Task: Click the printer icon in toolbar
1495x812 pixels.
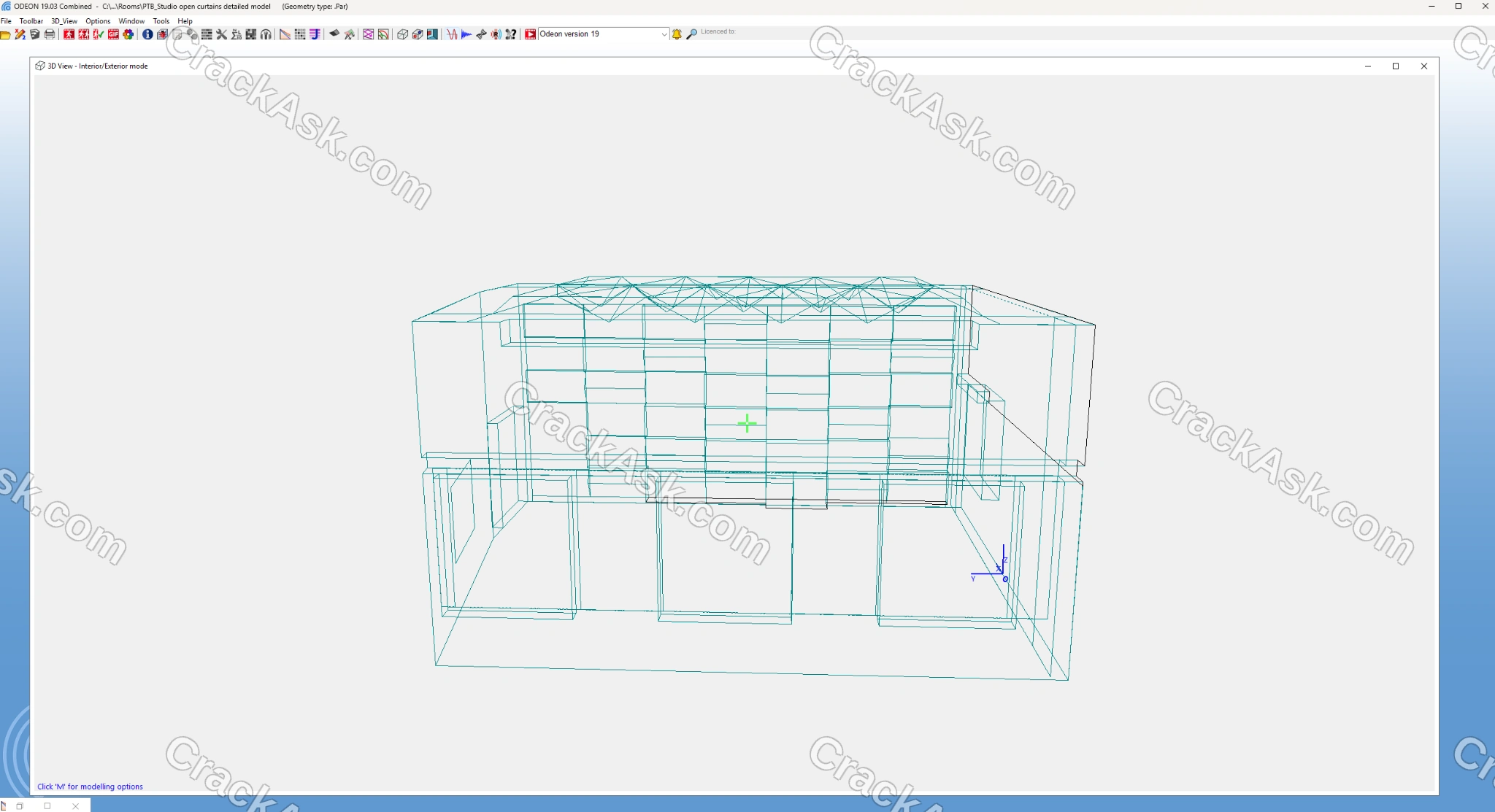Action: pyautogui.click(x=50, y=34)
